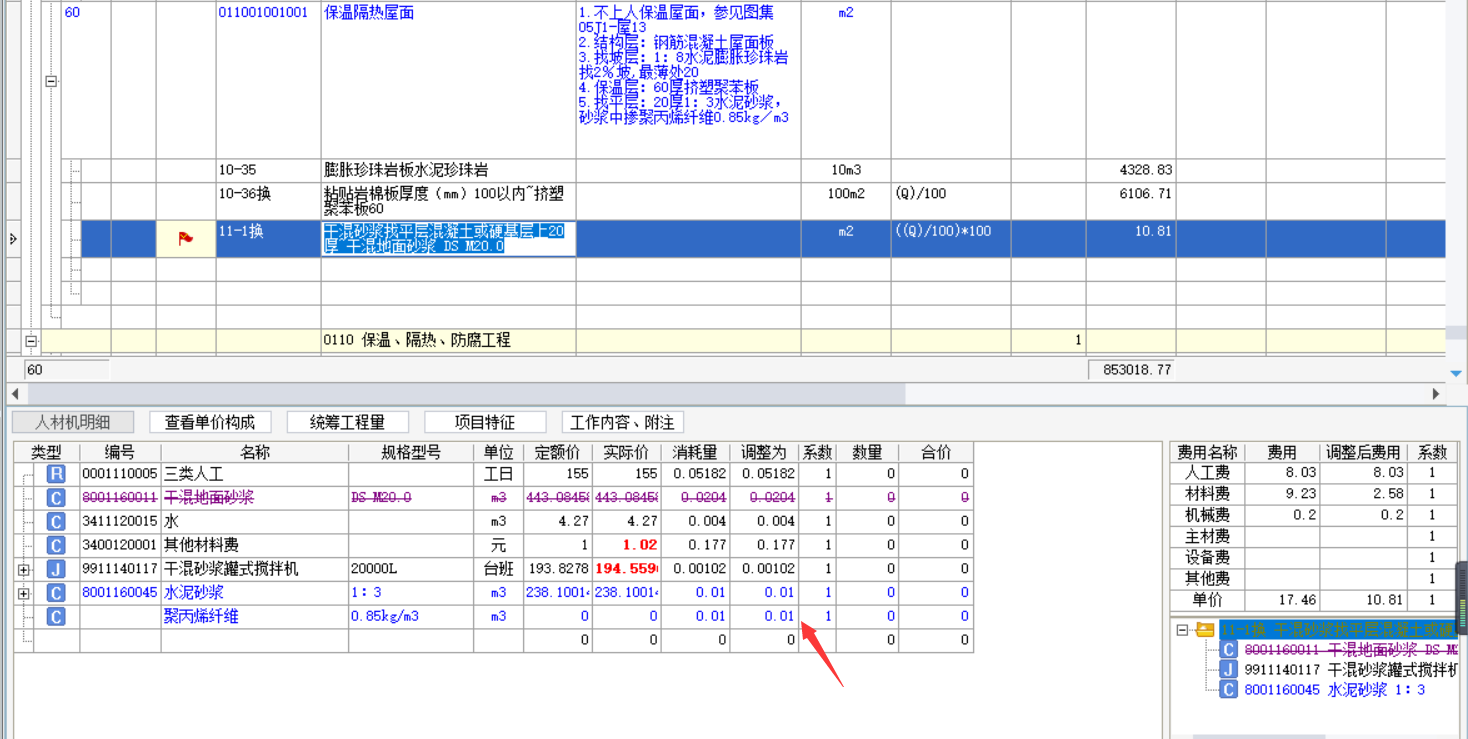This screenshot has height=739, width=1468.
Task: Click the red actual price 1.02
Action: pyautogui.click(x=626, y=546)
